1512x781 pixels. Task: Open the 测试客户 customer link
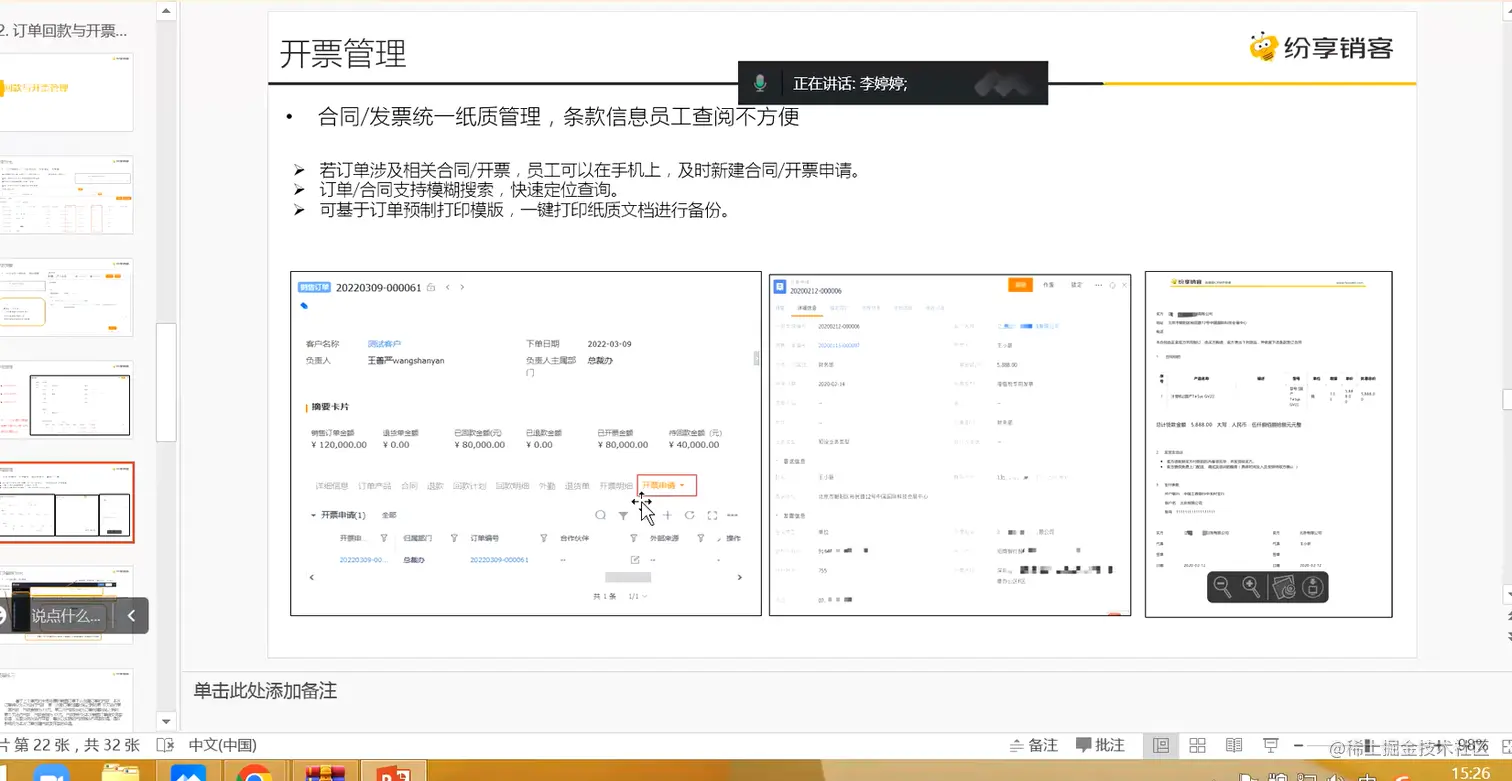click(384, 344)
